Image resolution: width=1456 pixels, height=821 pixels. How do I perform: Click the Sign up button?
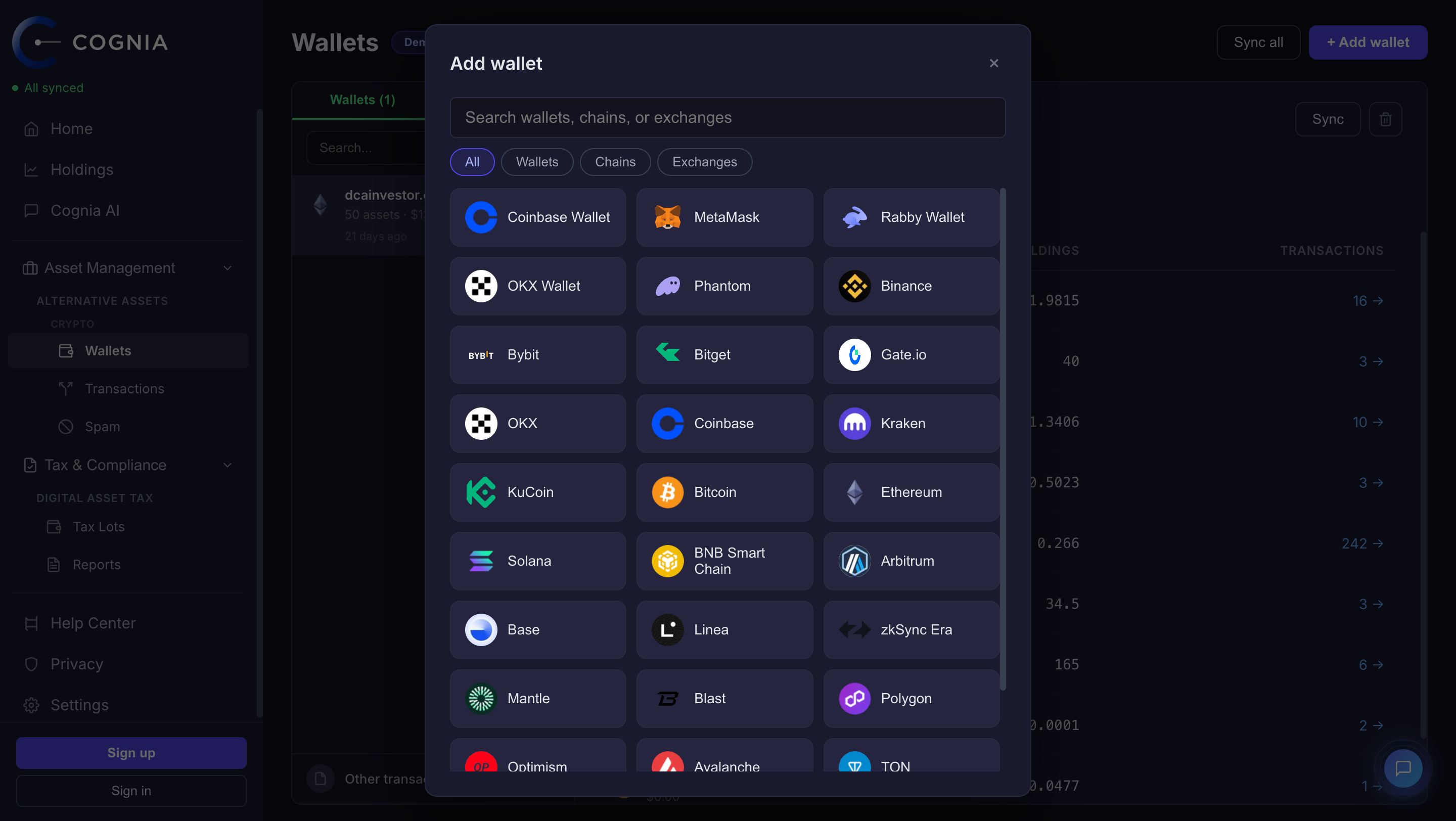coord(131,753)
